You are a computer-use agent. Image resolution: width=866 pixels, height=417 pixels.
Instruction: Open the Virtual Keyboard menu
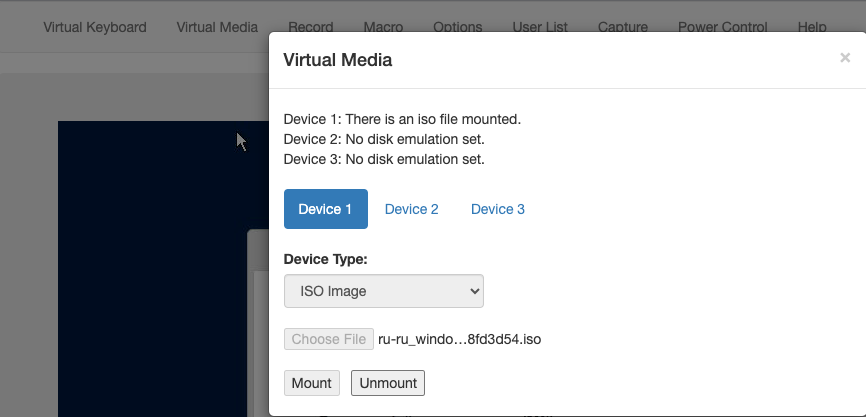pos(95,27)
